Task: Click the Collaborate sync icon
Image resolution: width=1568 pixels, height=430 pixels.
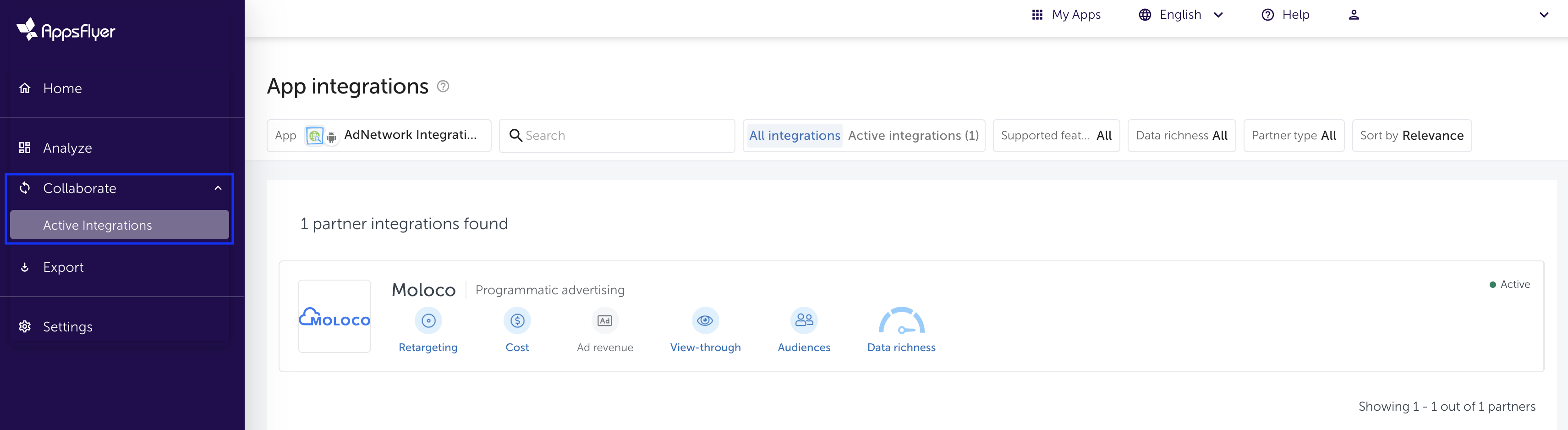Action: [25, 188]
